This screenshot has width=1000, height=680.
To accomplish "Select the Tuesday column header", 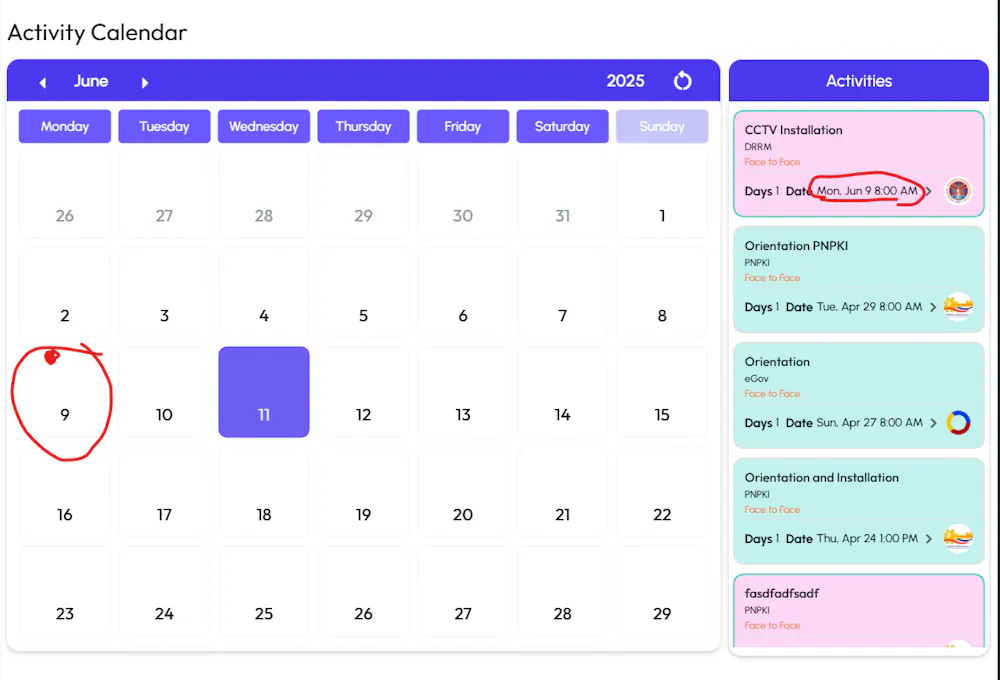I will pos(164,126).
